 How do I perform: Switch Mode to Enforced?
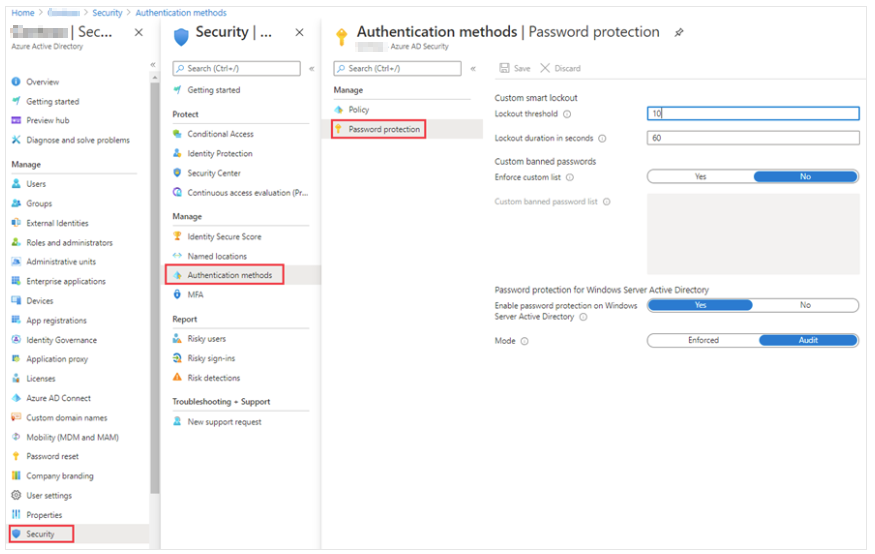point(703,340)
